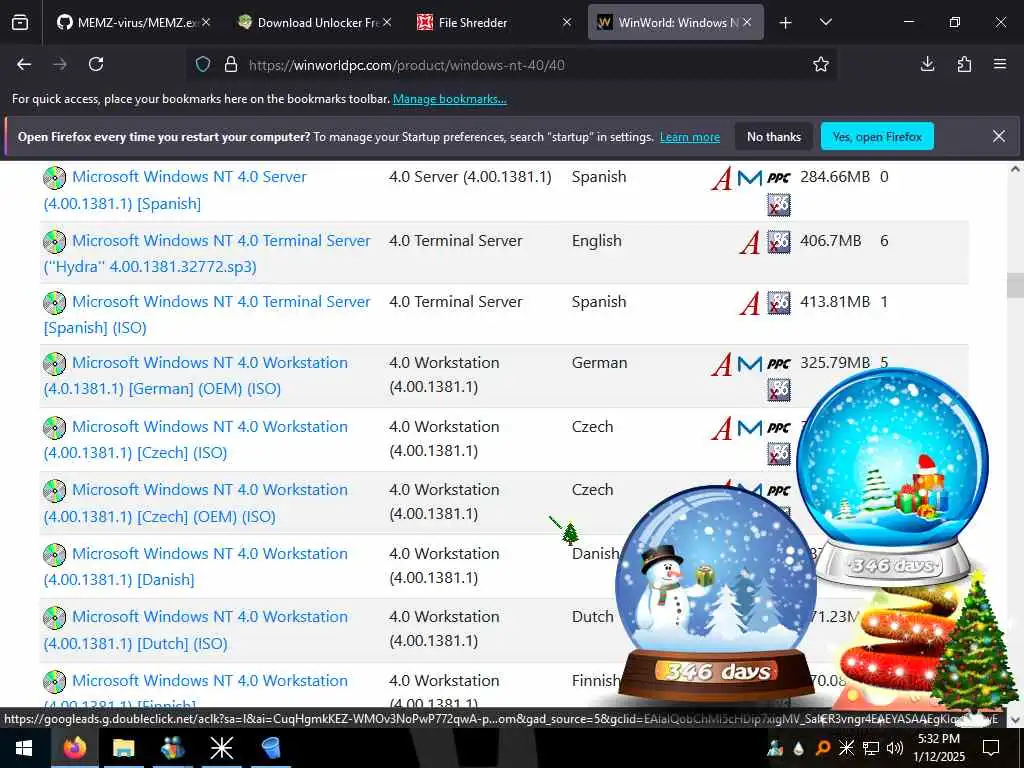
Task: Click the 284.66MB size cell
Action: [835, 177]
